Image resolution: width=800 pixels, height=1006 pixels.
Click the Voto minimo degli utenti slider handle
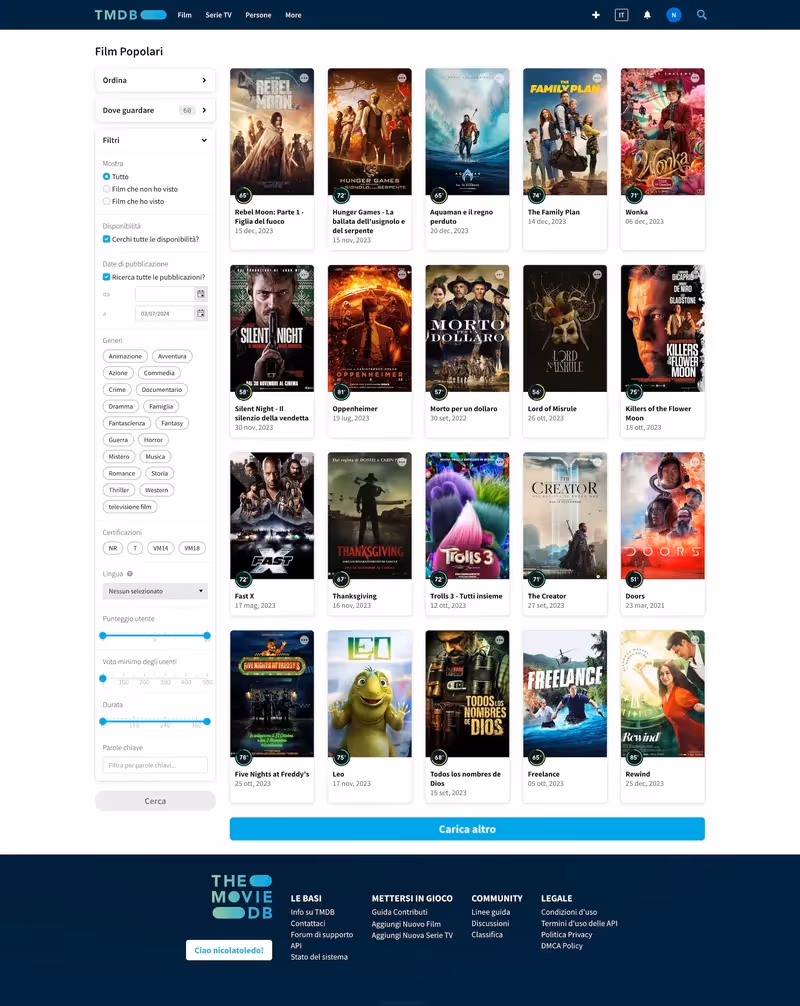[x=103, y=678]
